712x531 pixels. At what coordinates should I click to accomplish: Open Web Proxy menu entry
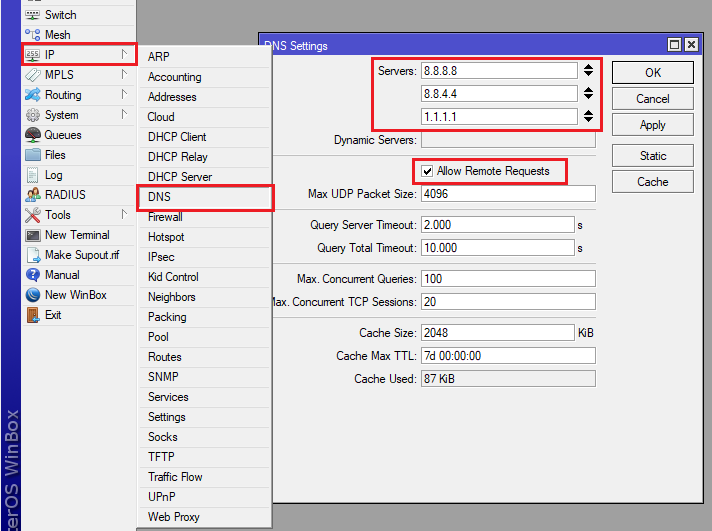[204, 517]
